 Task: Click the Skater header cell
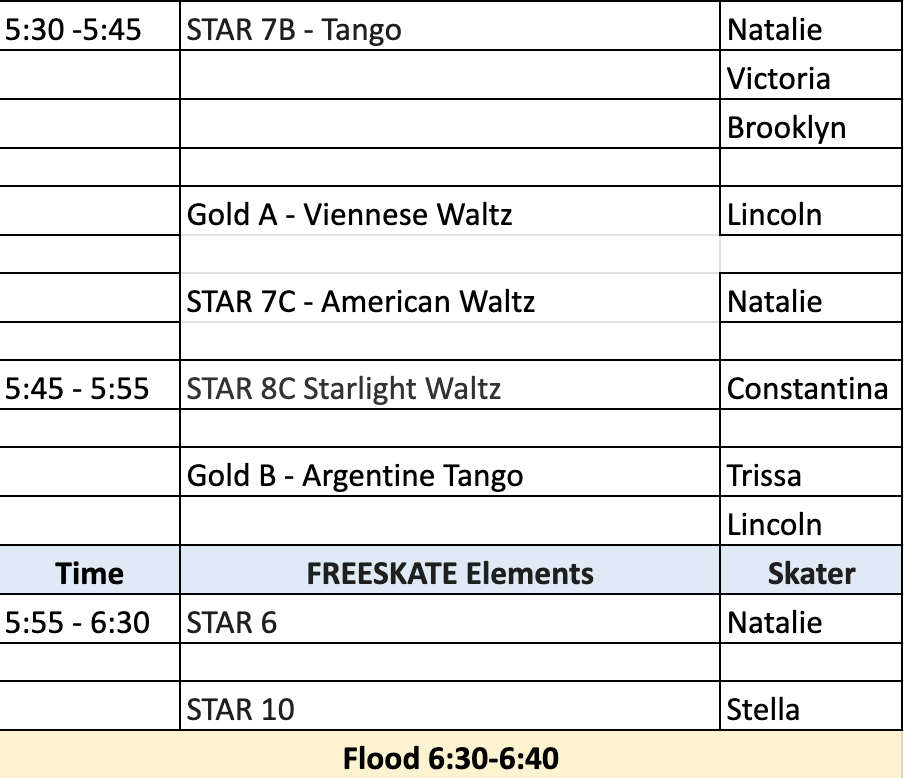pyautogui.click(x=811, y=570)
